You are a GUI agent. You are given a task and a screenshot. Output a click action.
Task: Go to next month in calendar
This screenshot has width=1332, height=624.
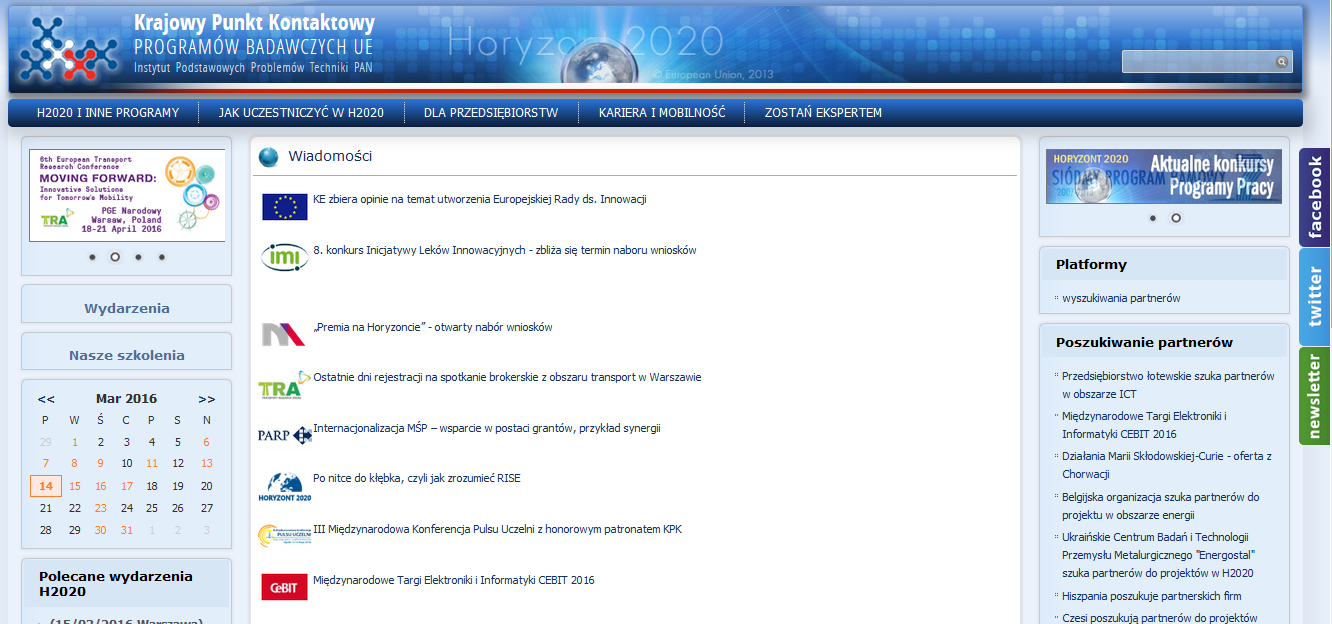coord(207,399)
